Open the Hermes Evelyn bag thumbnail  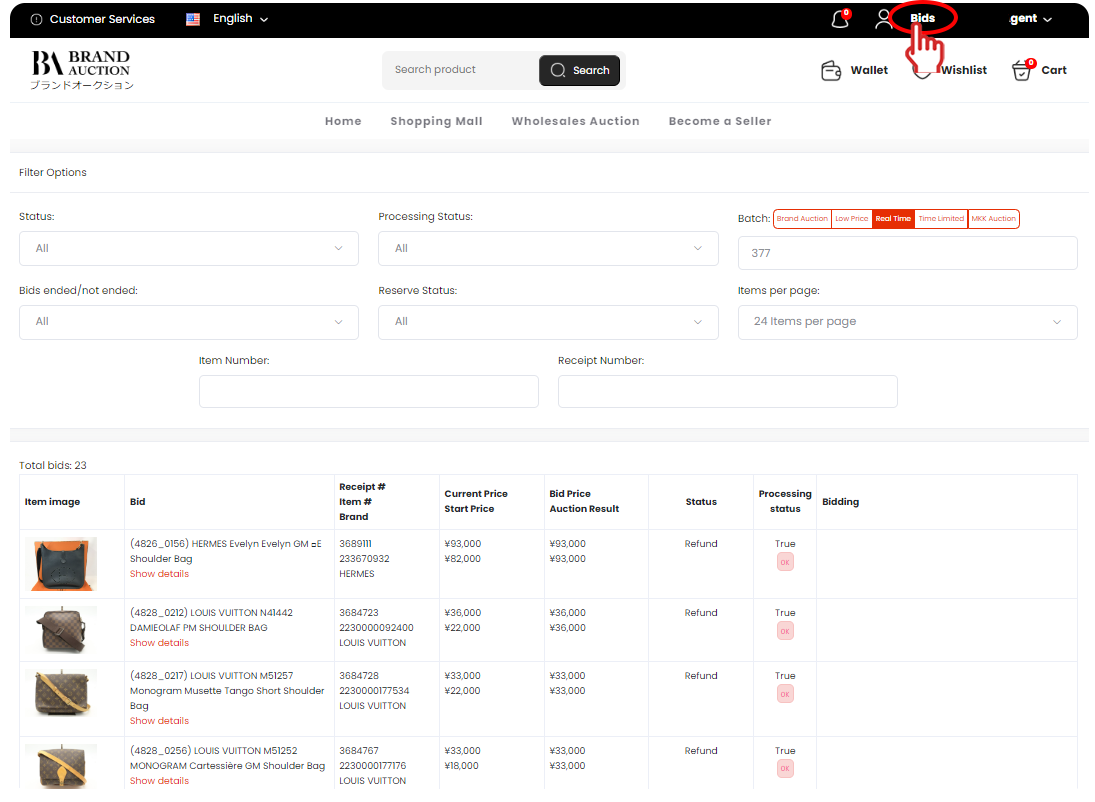pos(61,564)
